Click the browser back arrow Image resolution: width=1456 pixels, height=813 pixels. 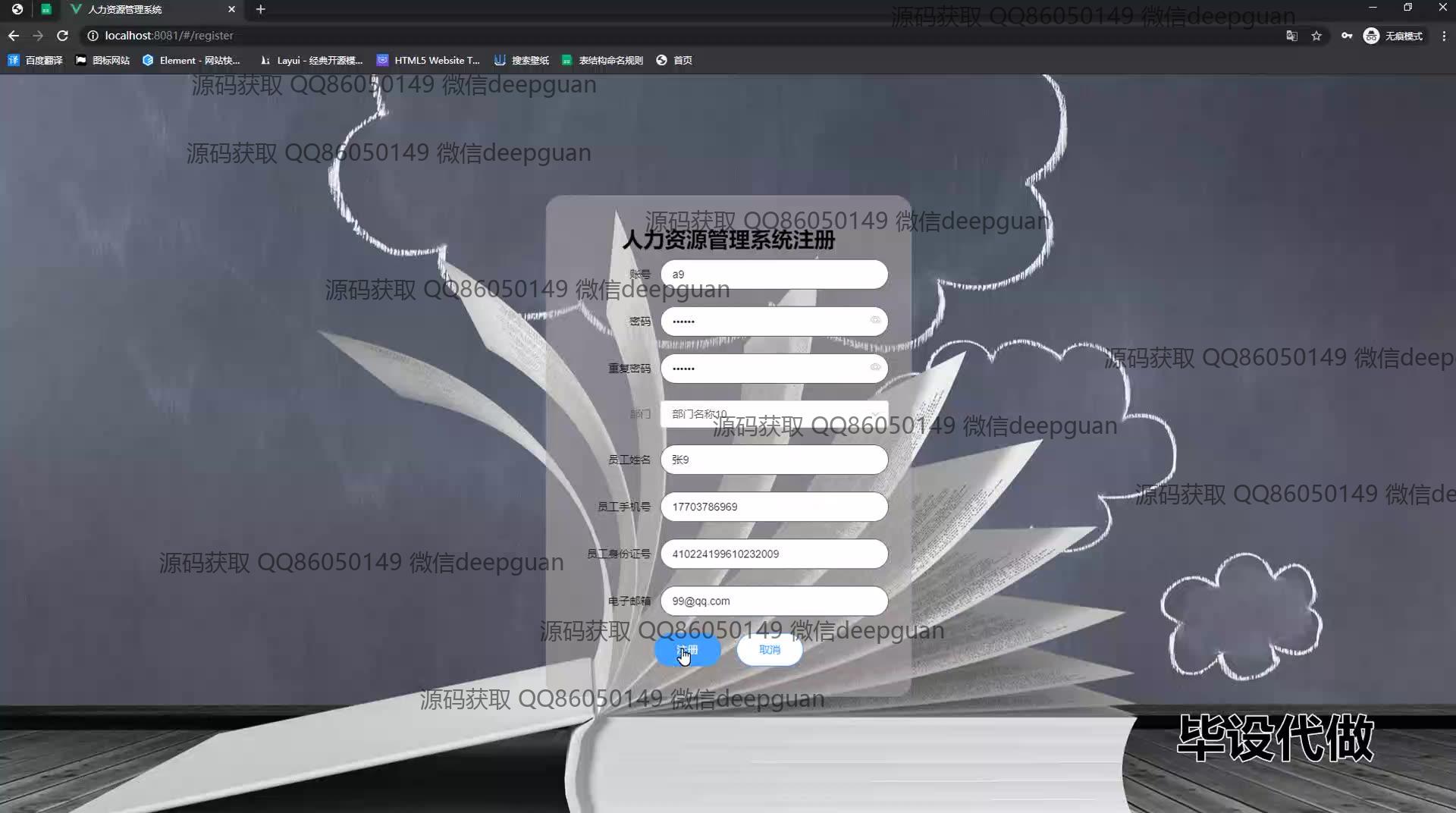coord(14,36)
